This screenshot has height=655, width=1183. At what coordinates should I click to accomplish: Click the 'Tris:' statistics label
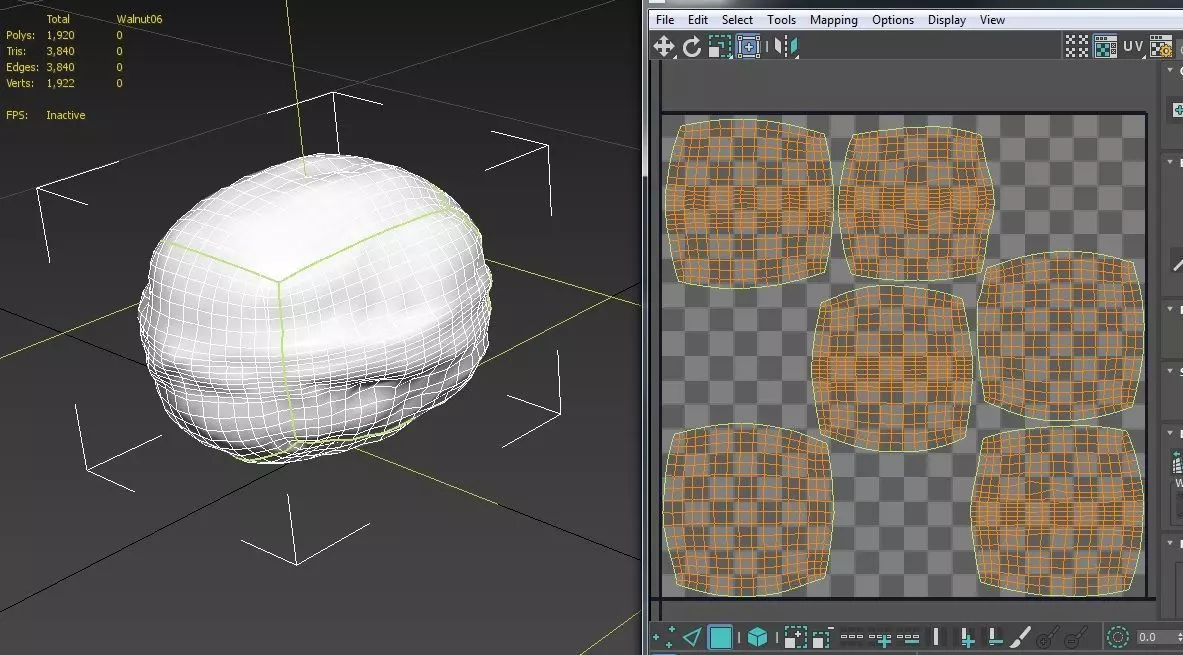click(x=16, y=51)
